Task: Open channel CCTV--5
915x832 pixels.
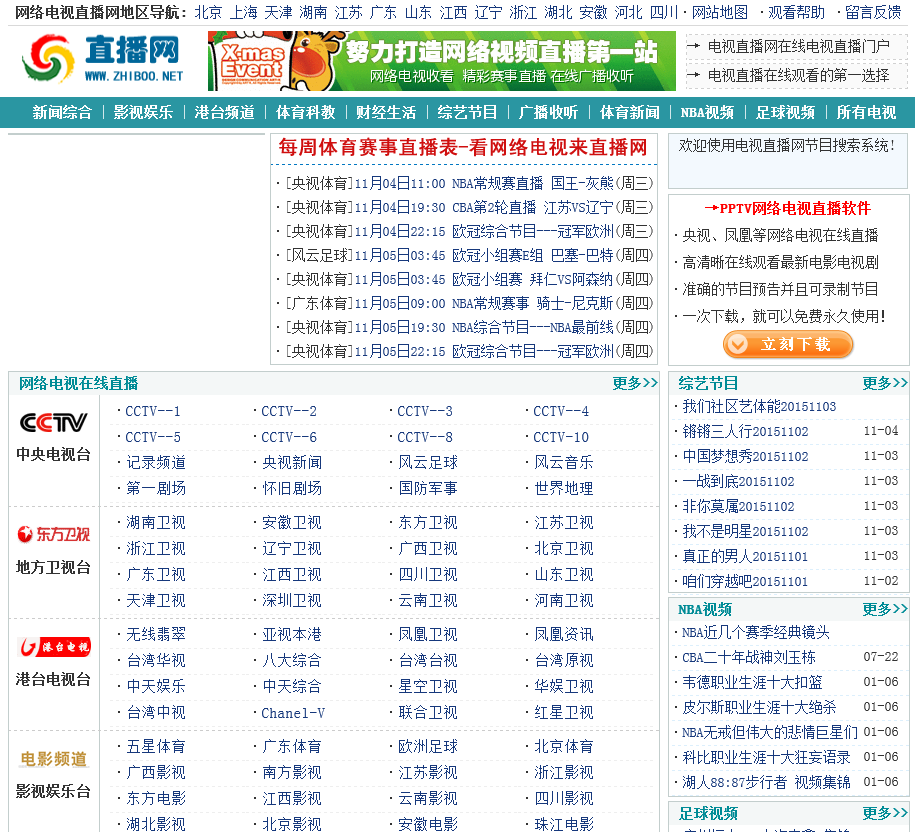Action: coord(153,437)
